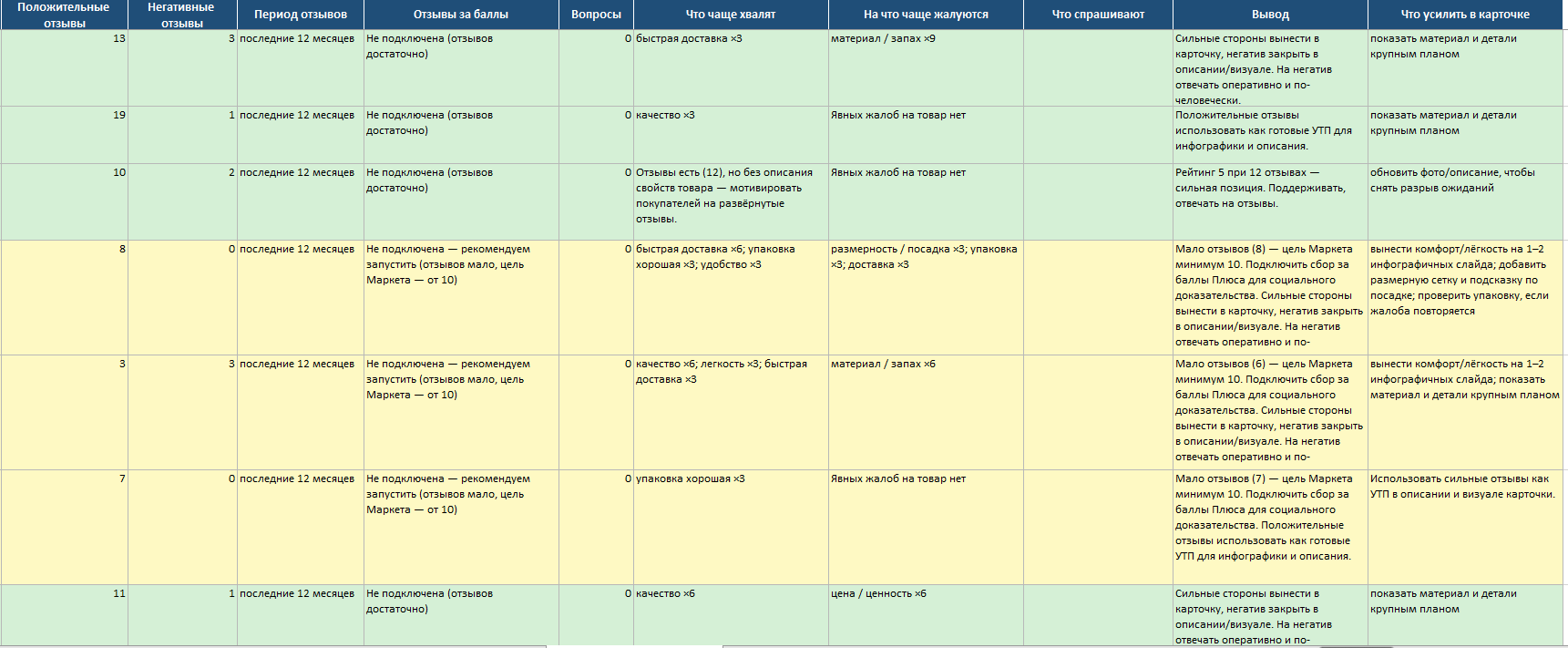Viewport: 1568px width, 648px height.
Task: Select the 'Положительные отзывы' column header
Action: [64, 15]
